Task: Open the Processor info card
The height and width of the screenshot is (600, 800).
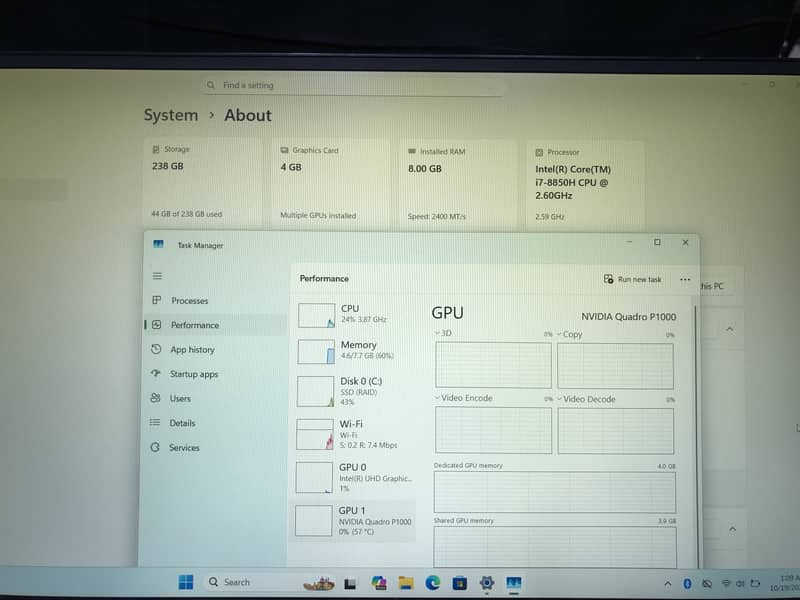Action: [585, 185]
